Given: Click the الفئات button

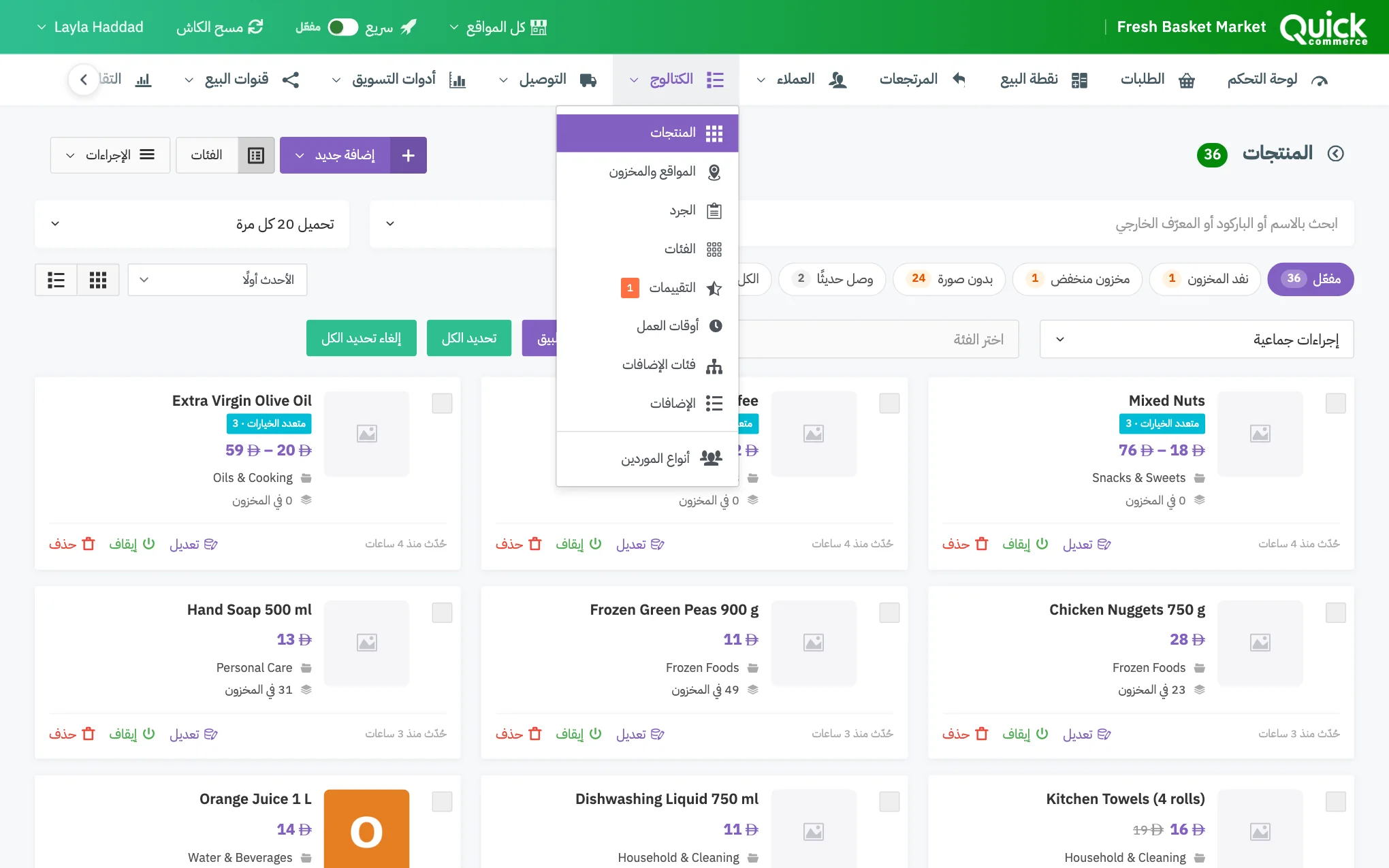Looking at the screenshot, I should (x=207, y=155).
